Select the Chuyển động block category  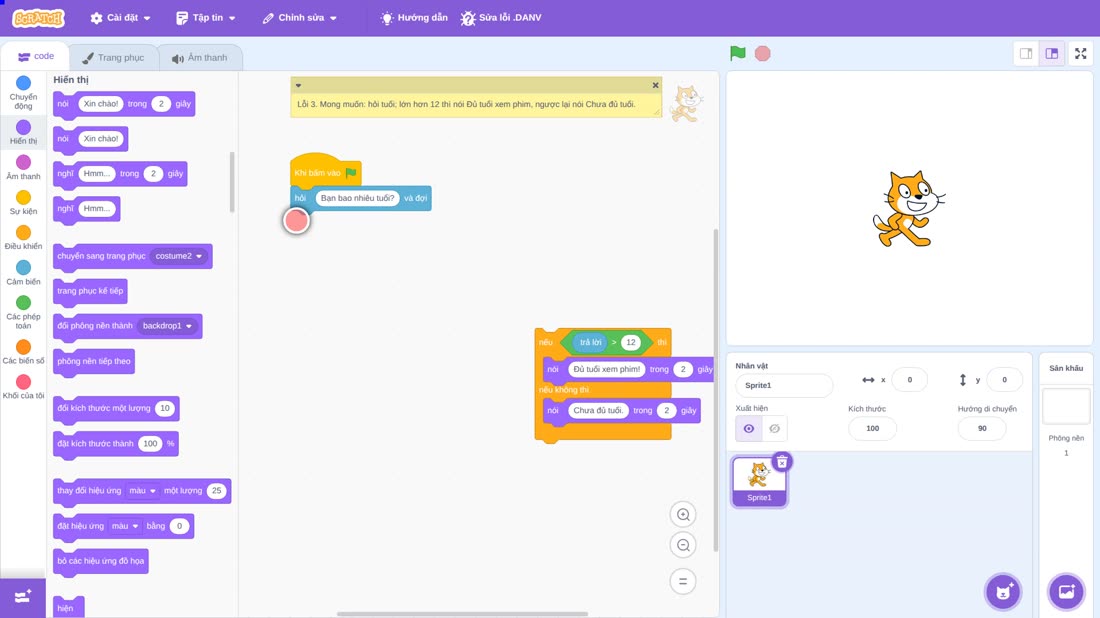point(23,93)
